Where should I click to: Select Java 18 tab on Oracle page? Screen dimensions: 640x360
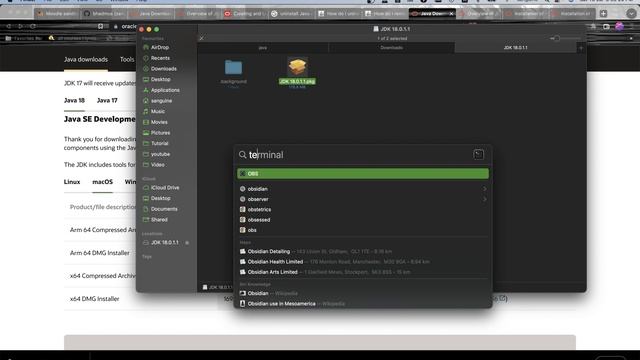point(74,100)
